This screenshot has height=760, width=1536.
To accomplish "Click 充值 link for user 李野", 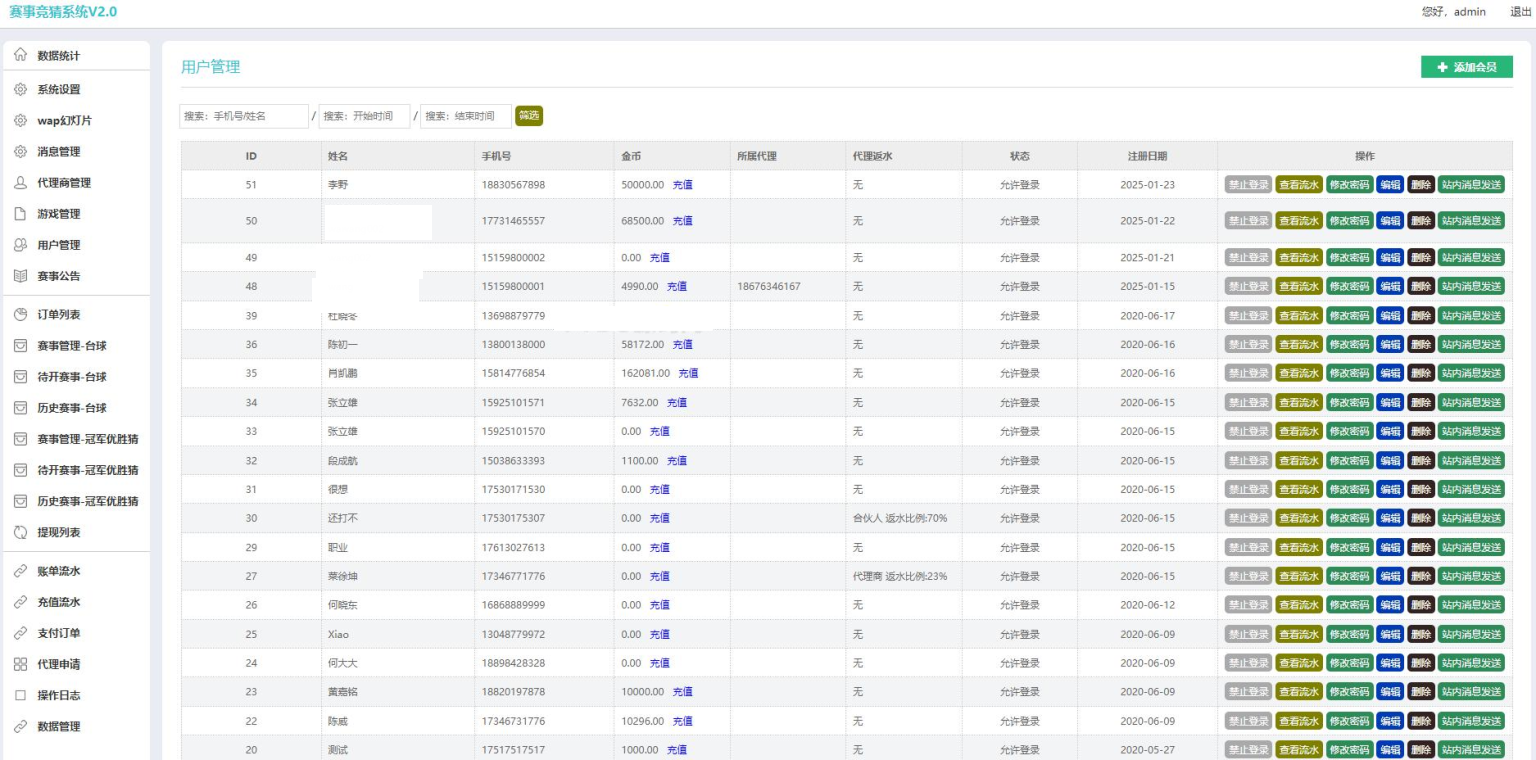I will coord(682,185).
